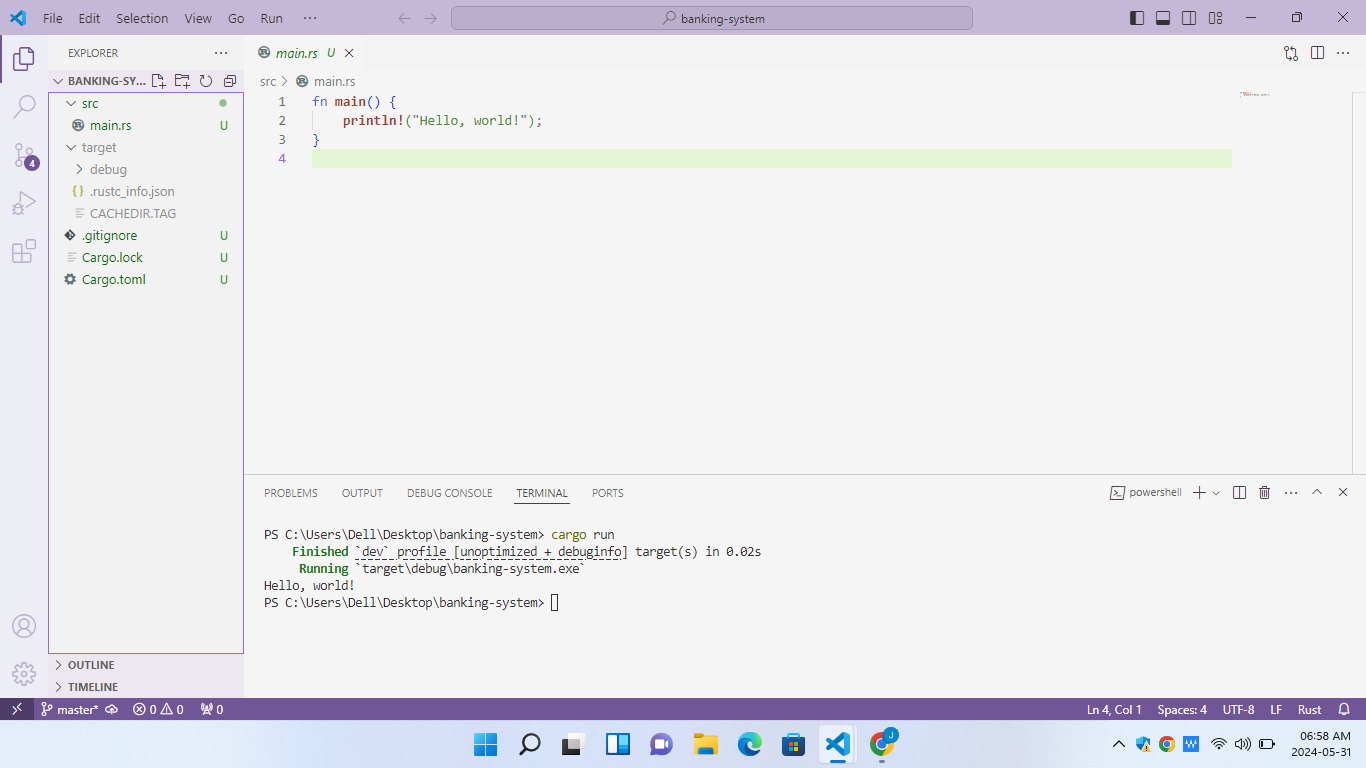Click the banking-system command center search box
This screenshot has height=768, width=1366.
pos(711,18)
